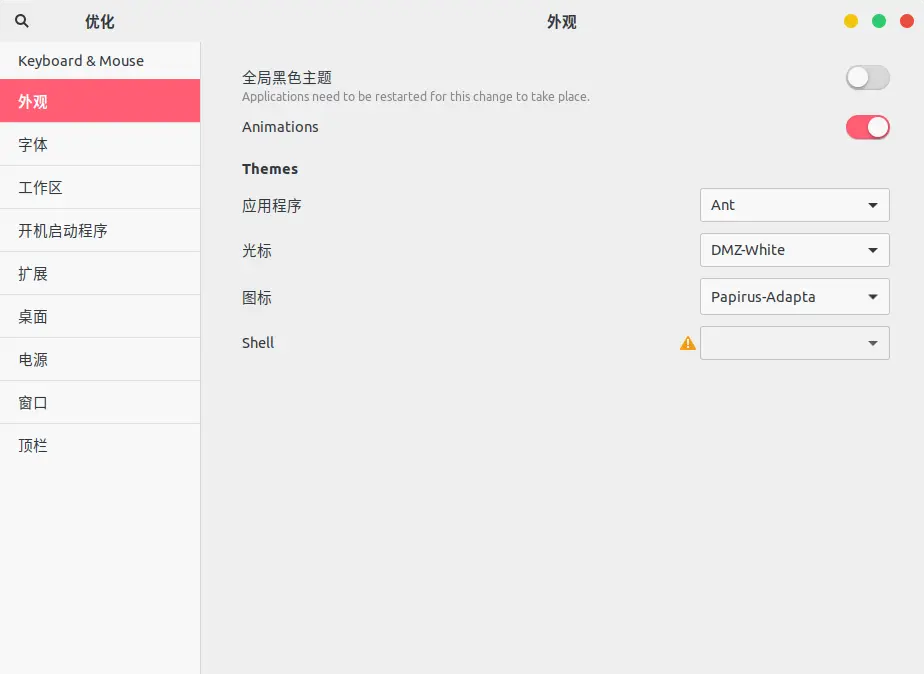Click the warning icon next to Shell theme
924x674 pixels.
[x=687, y=343]
